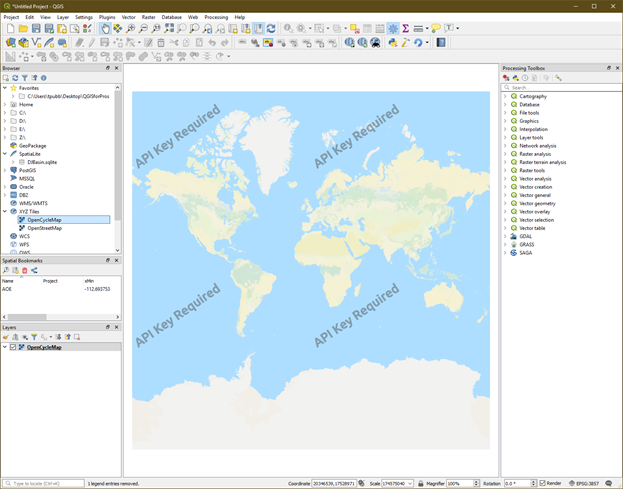The height and width of the screenshot is (489, 623).
Task: Open the Project menu
Action: [11, 17]
